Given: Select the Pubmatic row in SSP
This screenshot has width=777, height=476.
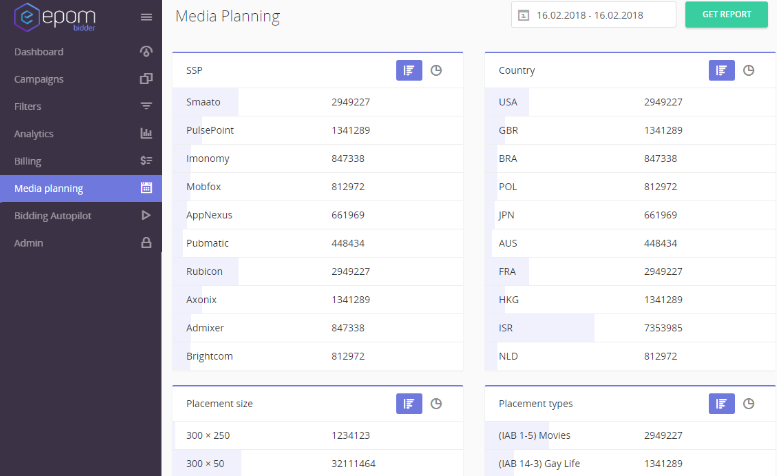Looking at the screenshot, I should (318, 243).
